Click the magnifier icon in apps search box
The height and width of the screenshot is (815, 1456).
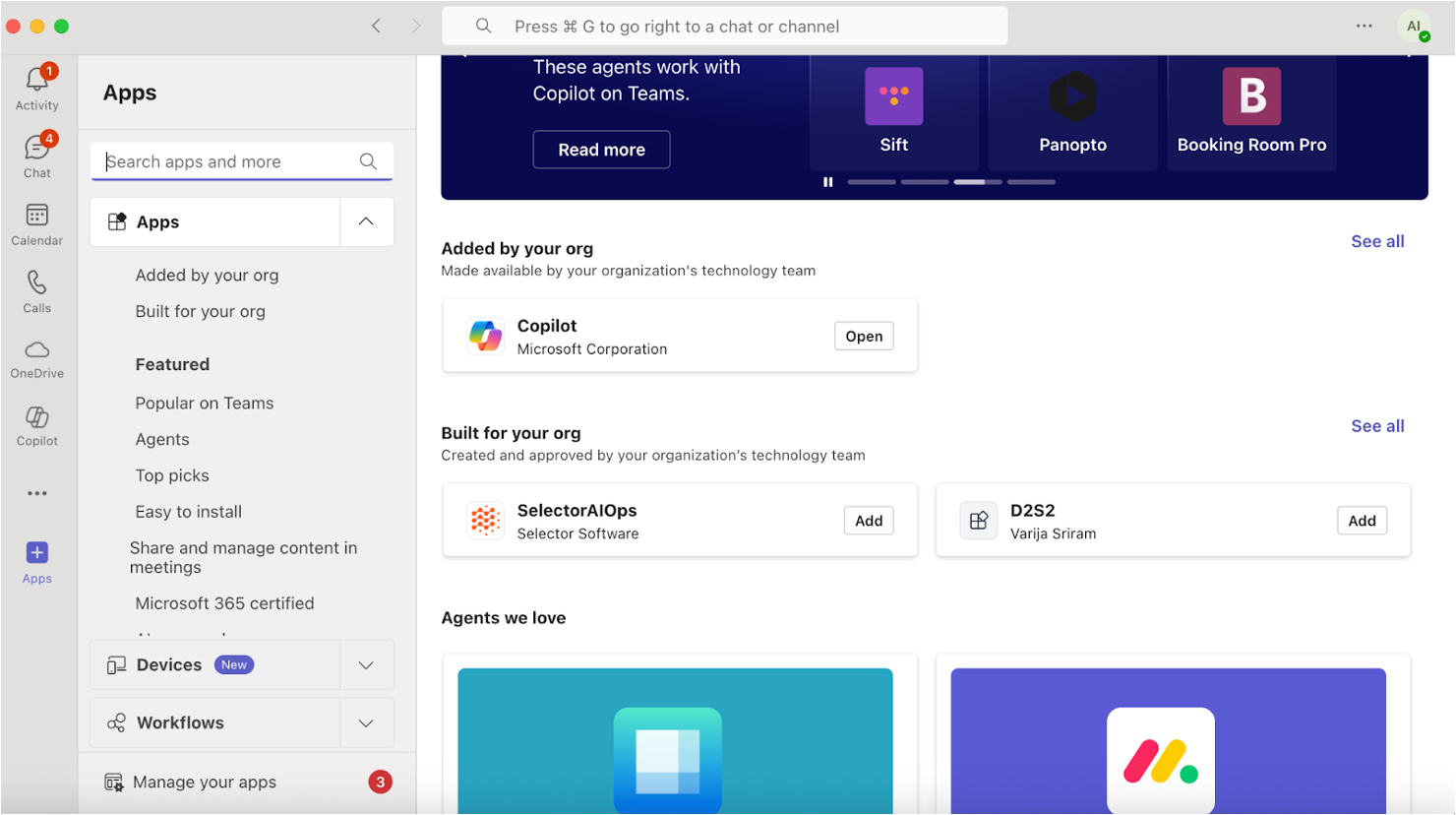point(368,161)
